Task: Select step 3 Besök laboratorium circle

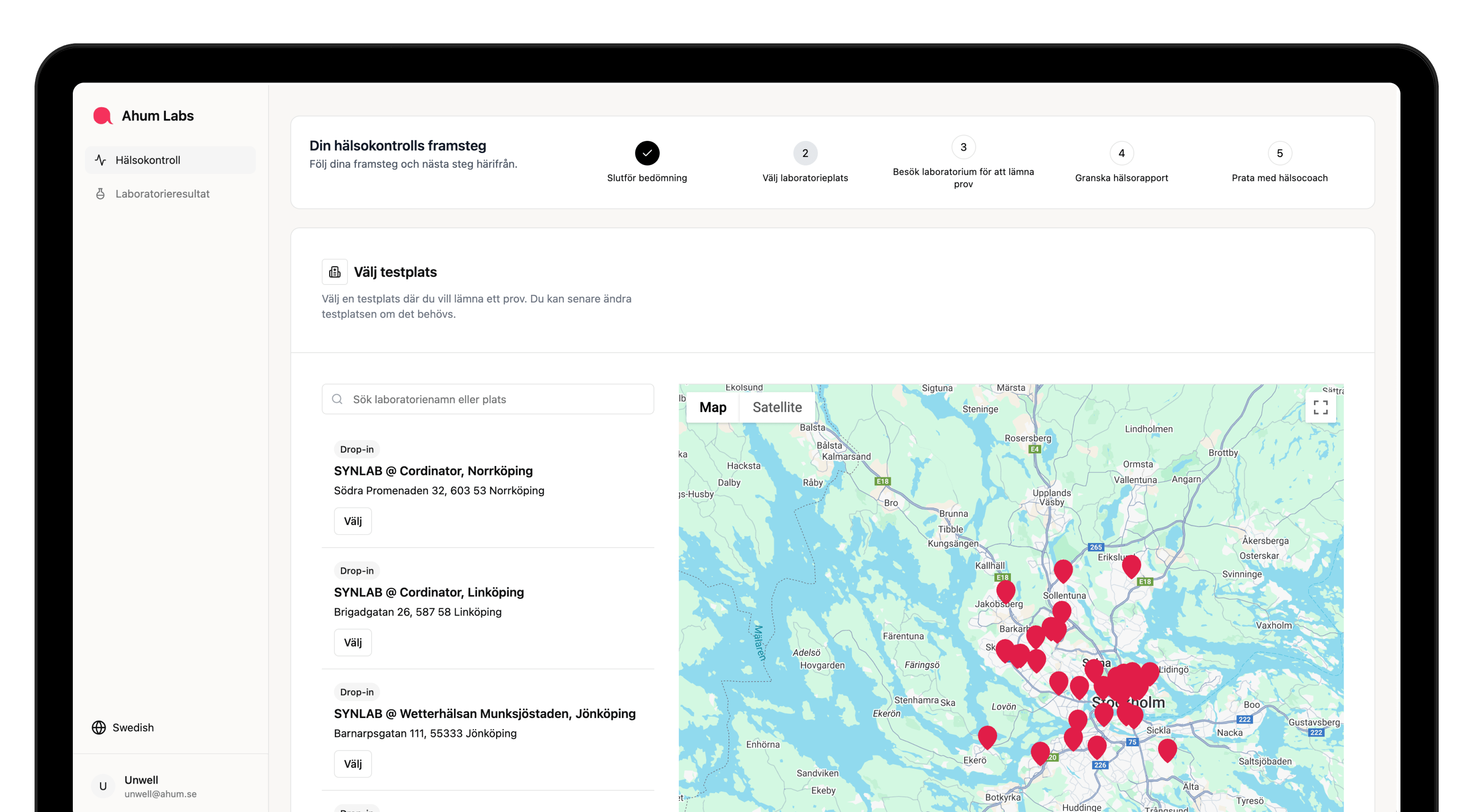Action: coord(963,147)
